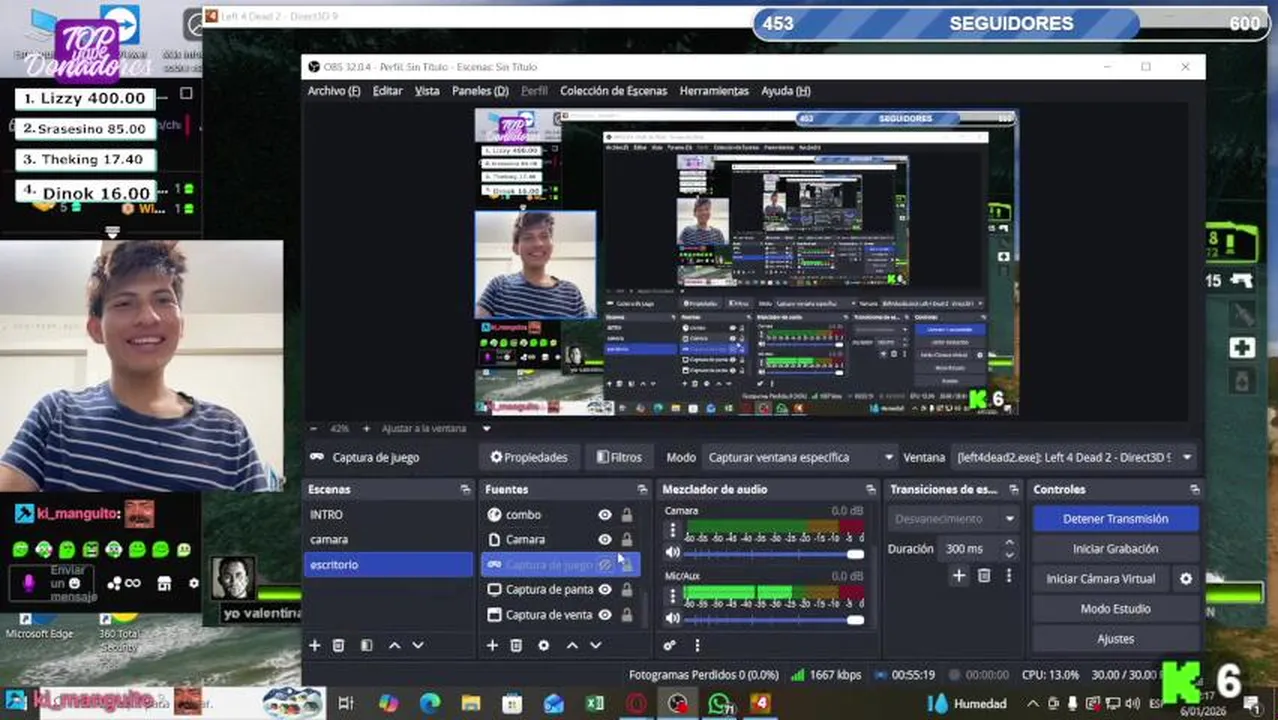Screen dimensions: 1278x720
Task: Zoom in the preview with plus icon
Action: tap(366, 429)
